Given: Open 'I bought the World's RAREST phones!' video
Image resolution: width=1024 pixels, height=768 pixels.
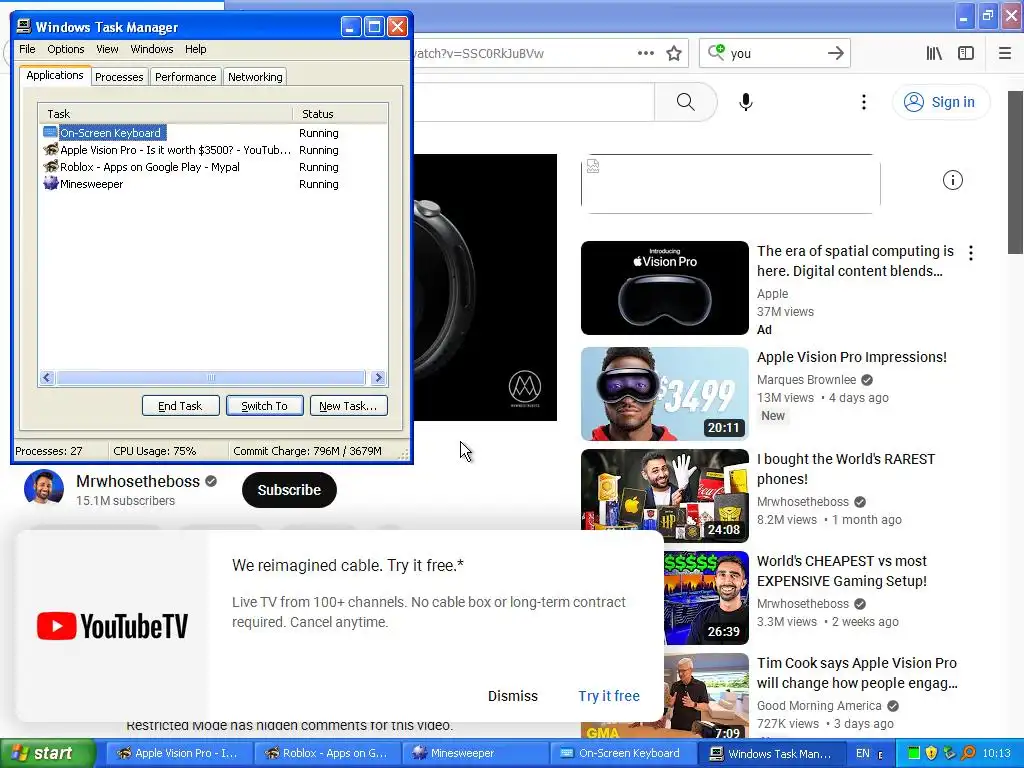Looking at the screenshot, I should tap(846, 469).
